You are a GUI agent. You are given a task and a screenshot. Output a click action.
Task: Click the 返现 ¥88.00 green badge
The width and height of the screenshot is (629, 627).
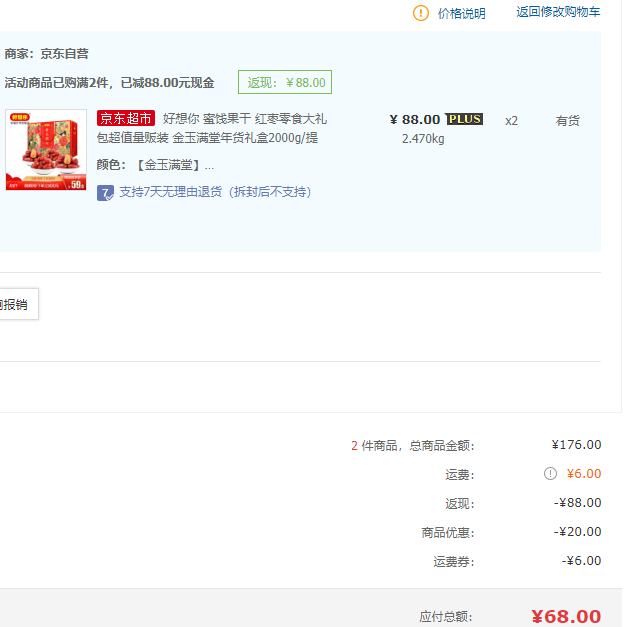pos(285,82)
